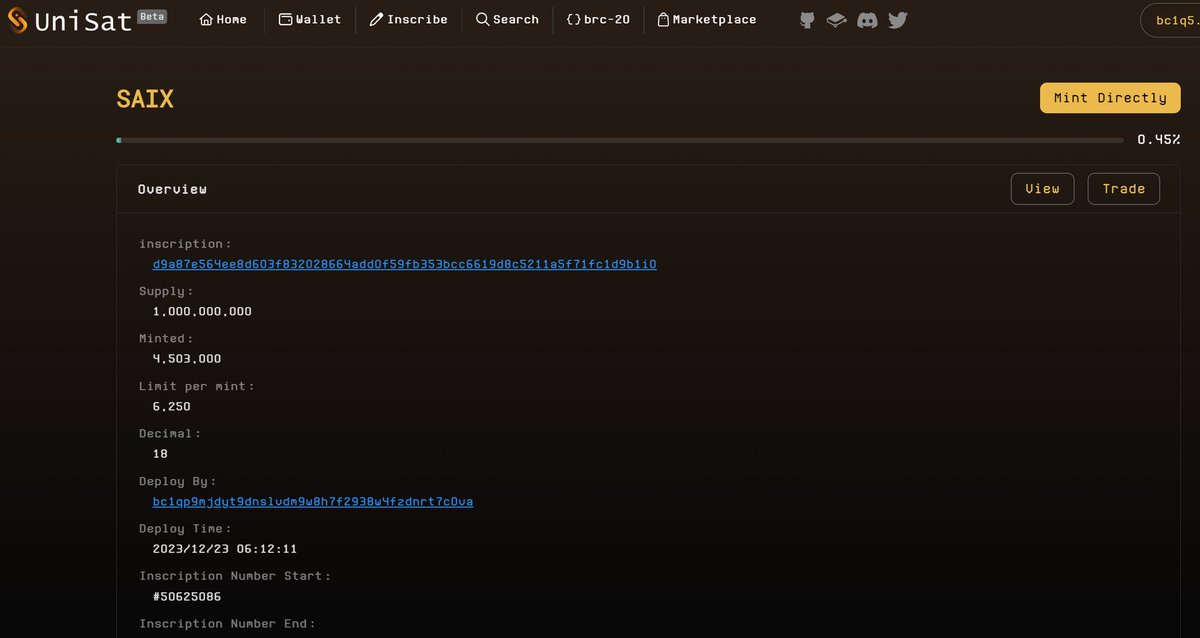Click the Limit per mint value 6,250

tap(171, 407)
